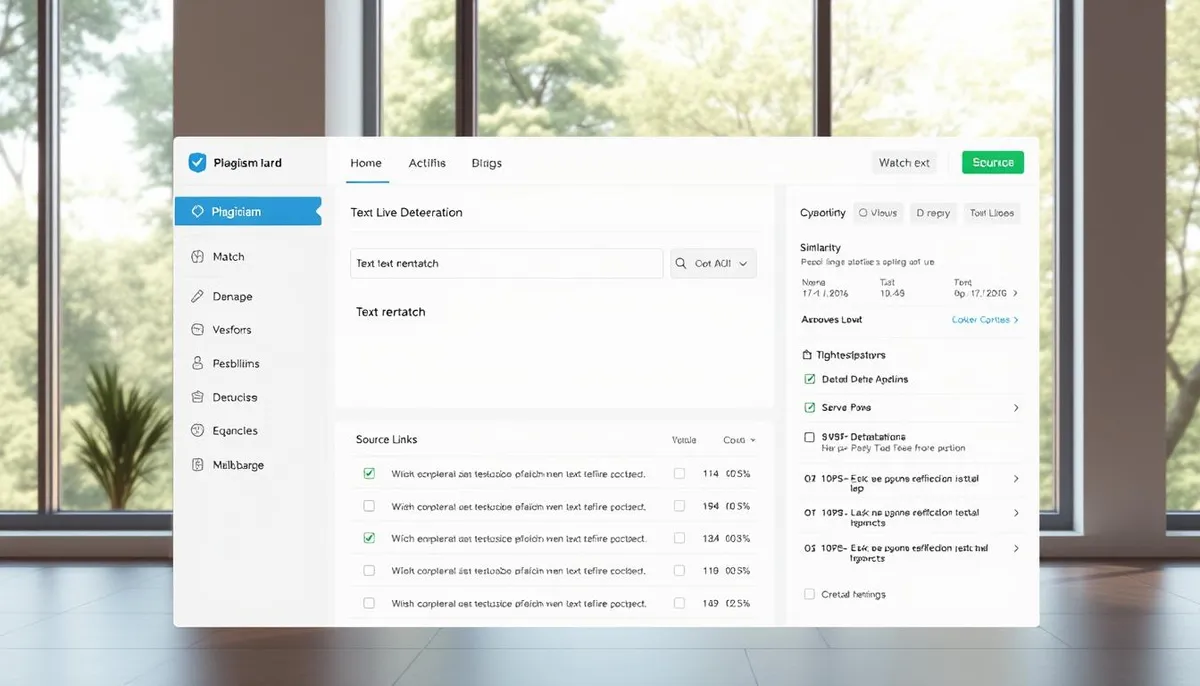Uncheck the Serve Pone checkbox

pyautogui.click(x=810, y=408)
